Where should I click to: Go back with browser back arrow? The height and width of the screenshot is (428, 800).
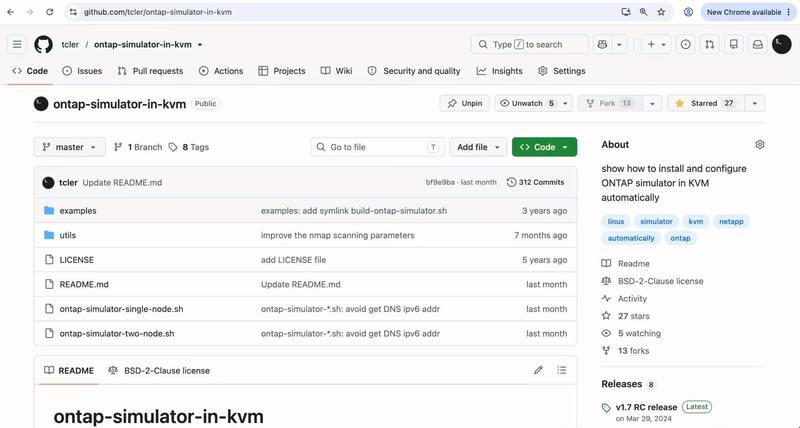[11, 12]
